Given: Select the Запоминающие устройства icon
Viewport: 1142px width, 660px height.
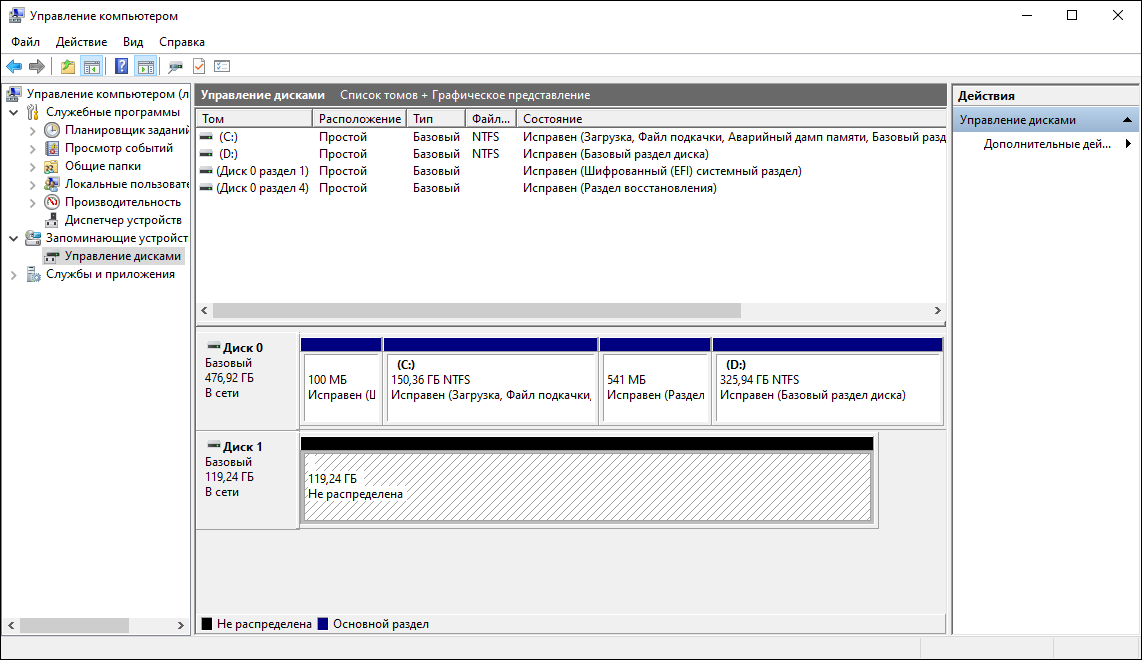Looking at the screenshot, I should click(33, 237).
